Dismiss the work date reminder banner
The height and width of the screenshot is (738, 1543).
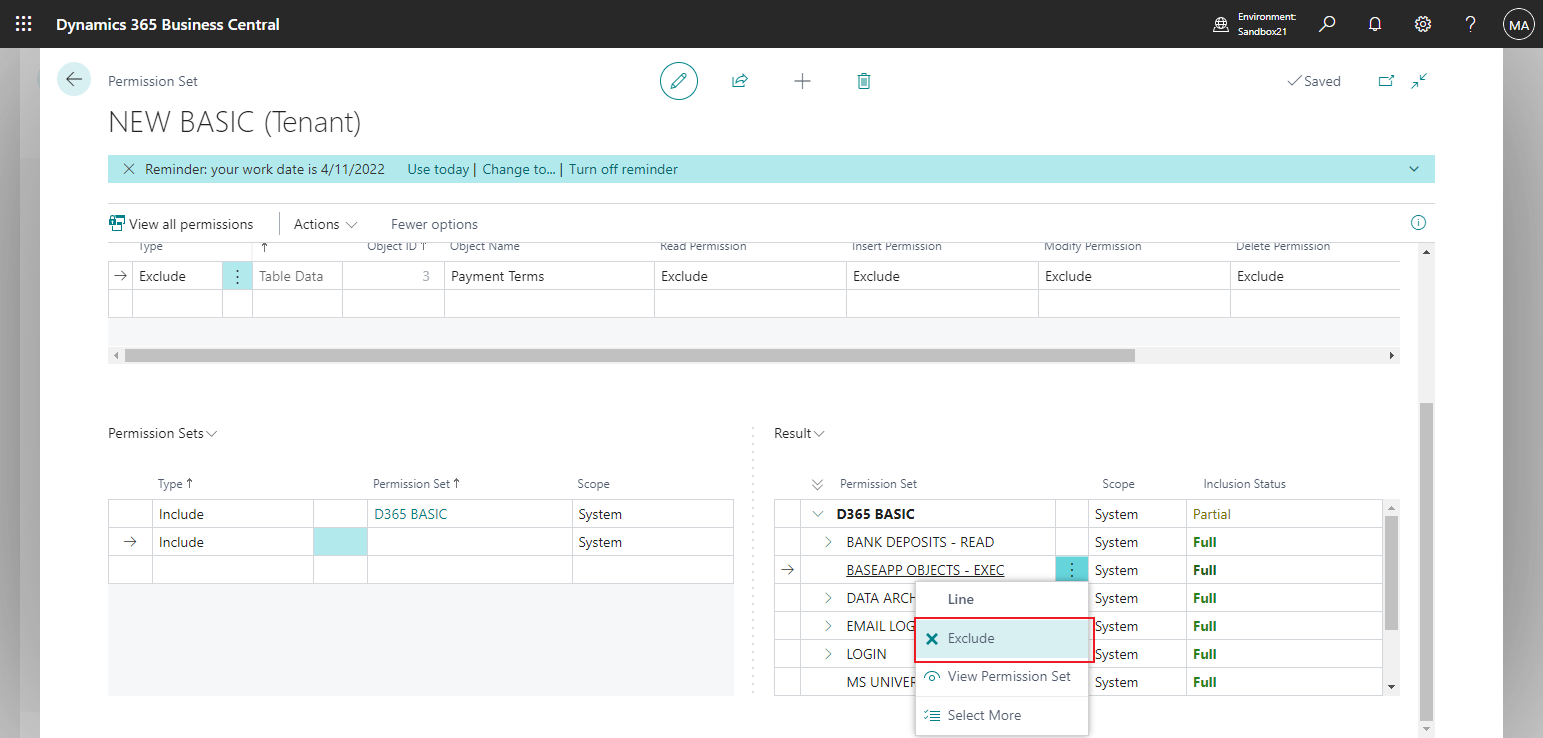pos(128,169)
